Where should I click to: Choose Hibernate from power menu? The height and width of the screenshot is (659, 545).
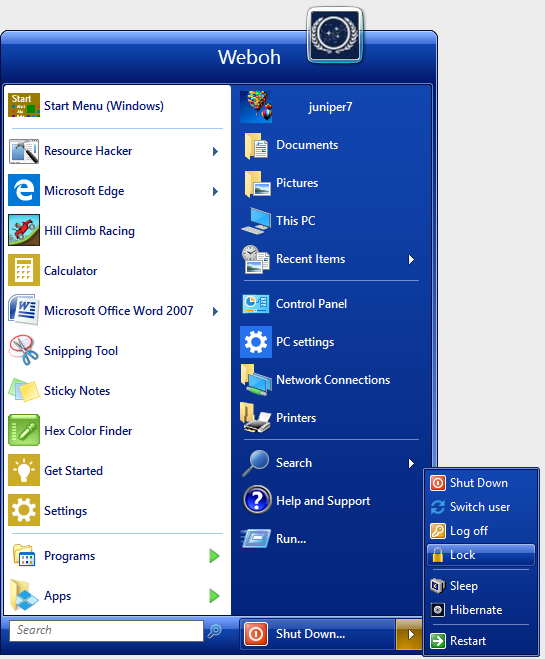click(481, 610)
